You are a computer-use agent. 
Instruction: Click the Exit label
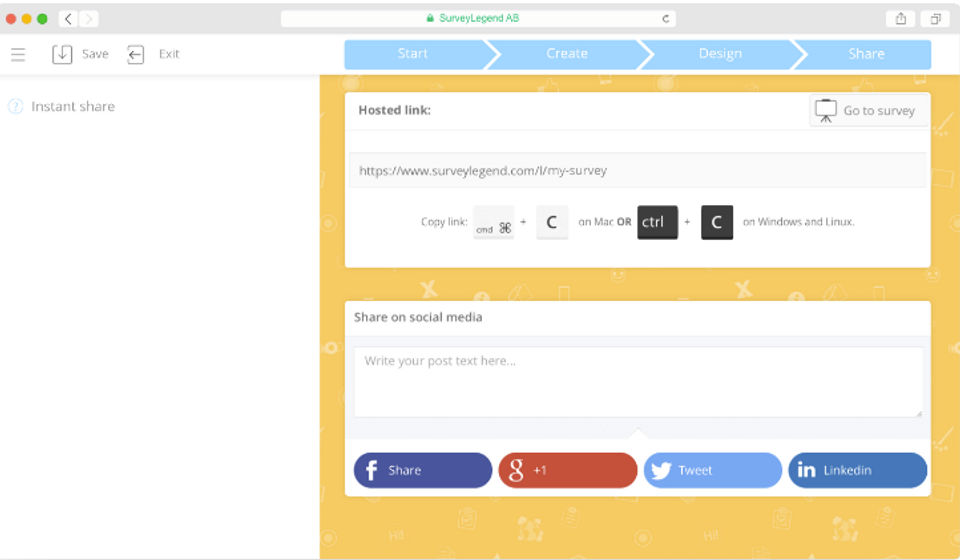pos(169,54)
